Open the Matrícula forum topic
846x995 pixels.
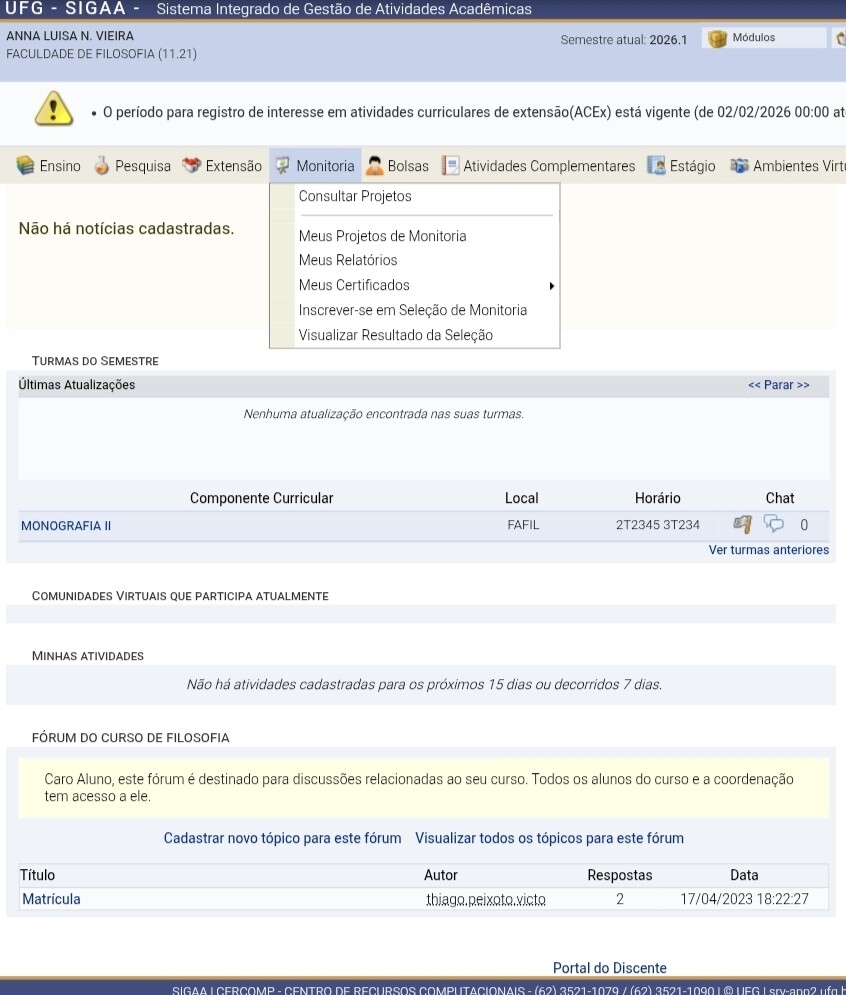coord(51,899)
